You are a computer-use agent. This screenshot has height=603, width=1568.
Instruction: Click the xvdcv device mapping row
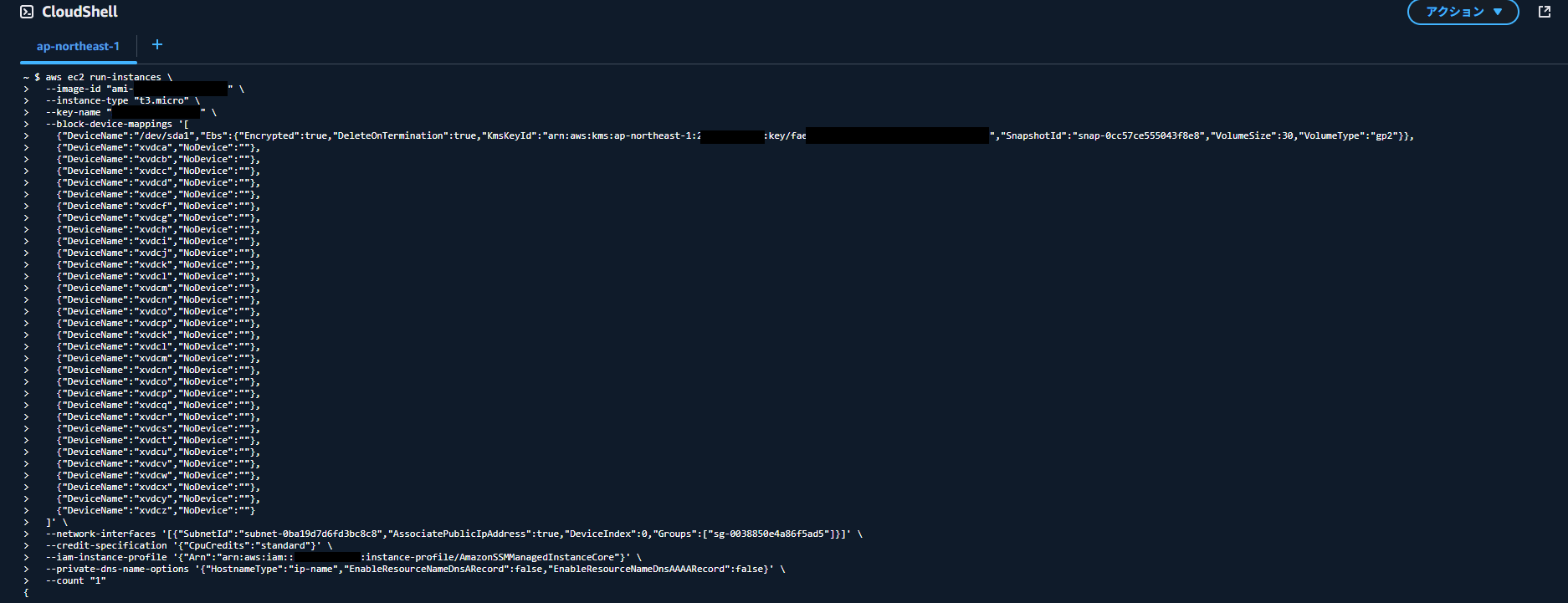[158, 463]
